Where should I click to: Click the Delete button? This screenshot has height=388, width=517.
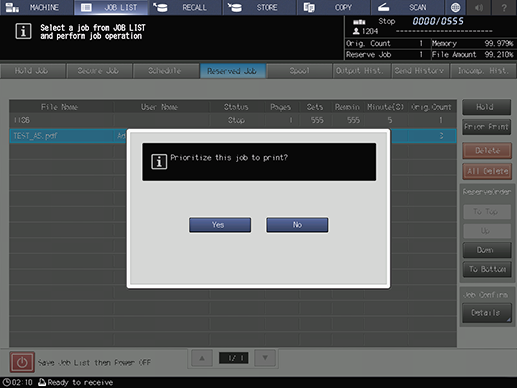(487, 151)
